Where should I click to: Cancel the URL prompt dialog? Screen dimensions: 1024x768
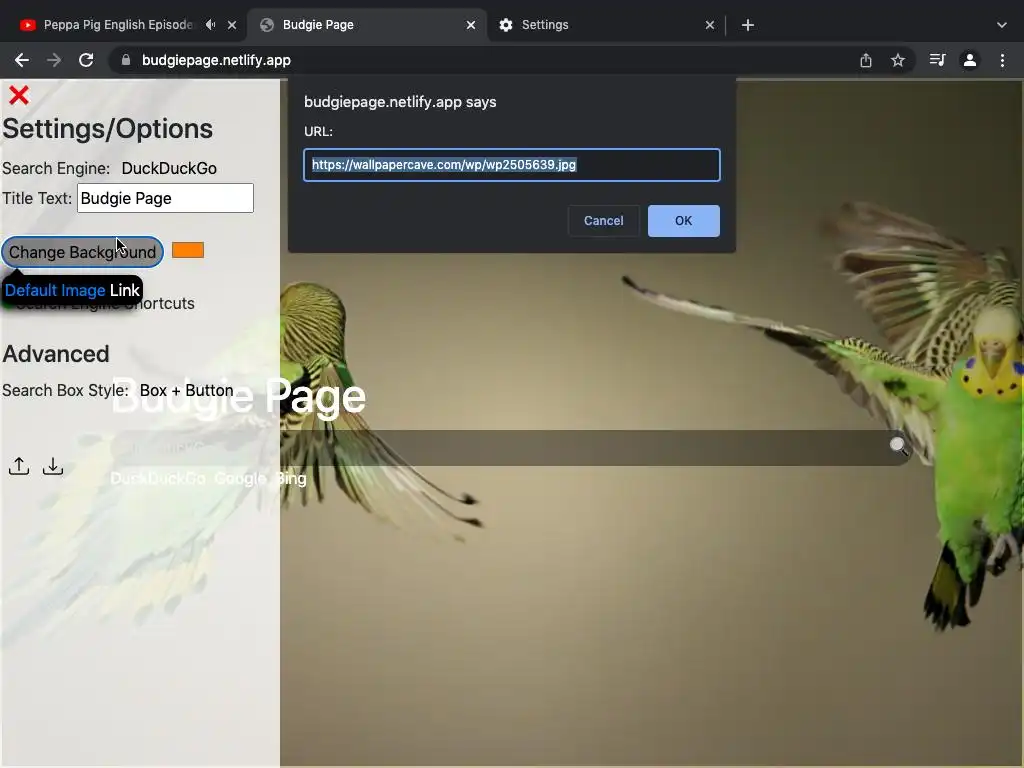click(x=603, y=221)
